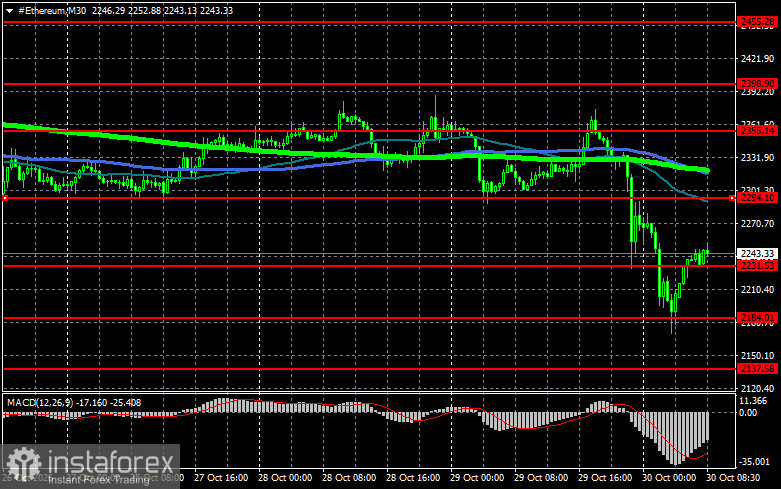Click the current price tag 2243.33
781x489 pixels.
pos(757,253)
